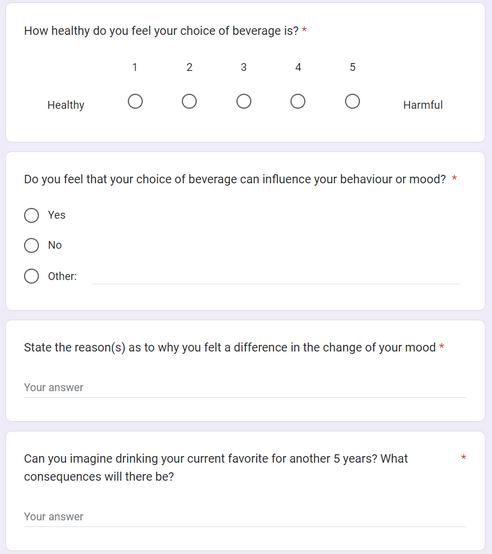The height and width of the screenshot is (554, 492).
Task: Select rating 2 for beverage healthiness
Action: (x=189, y=101)
